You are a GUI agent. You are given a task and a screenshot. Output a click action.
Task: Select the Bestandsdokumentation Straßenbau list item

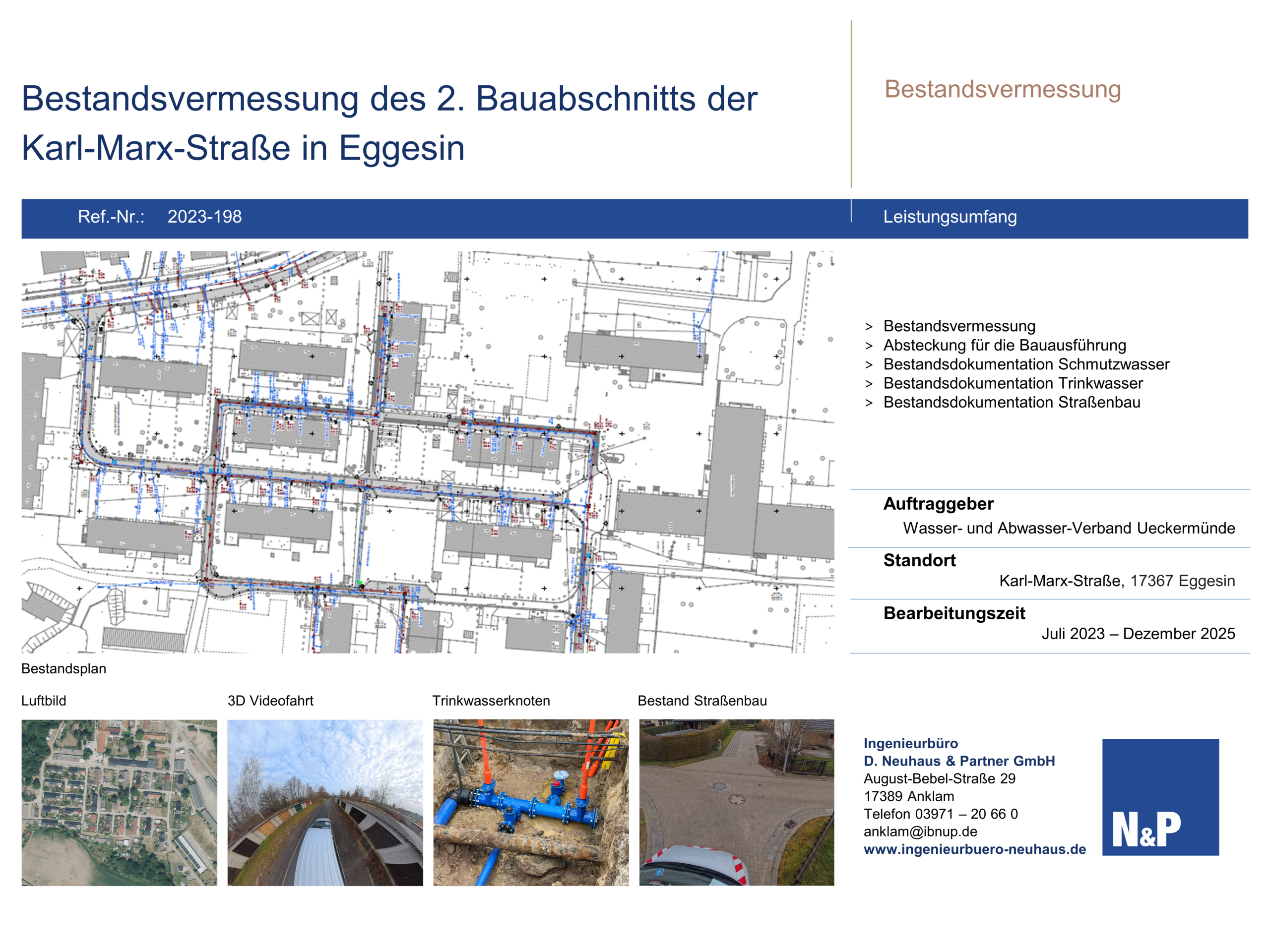[1012, 402]
